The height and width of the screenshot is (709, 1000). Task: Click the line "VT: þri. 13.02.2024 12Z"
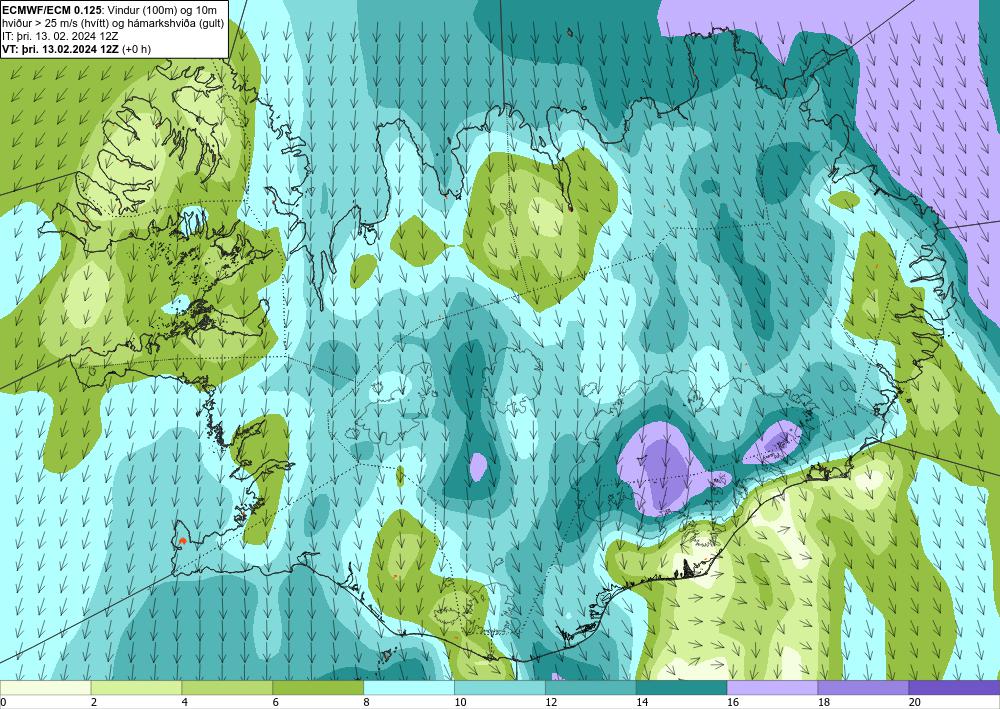[x=60, y=48]
